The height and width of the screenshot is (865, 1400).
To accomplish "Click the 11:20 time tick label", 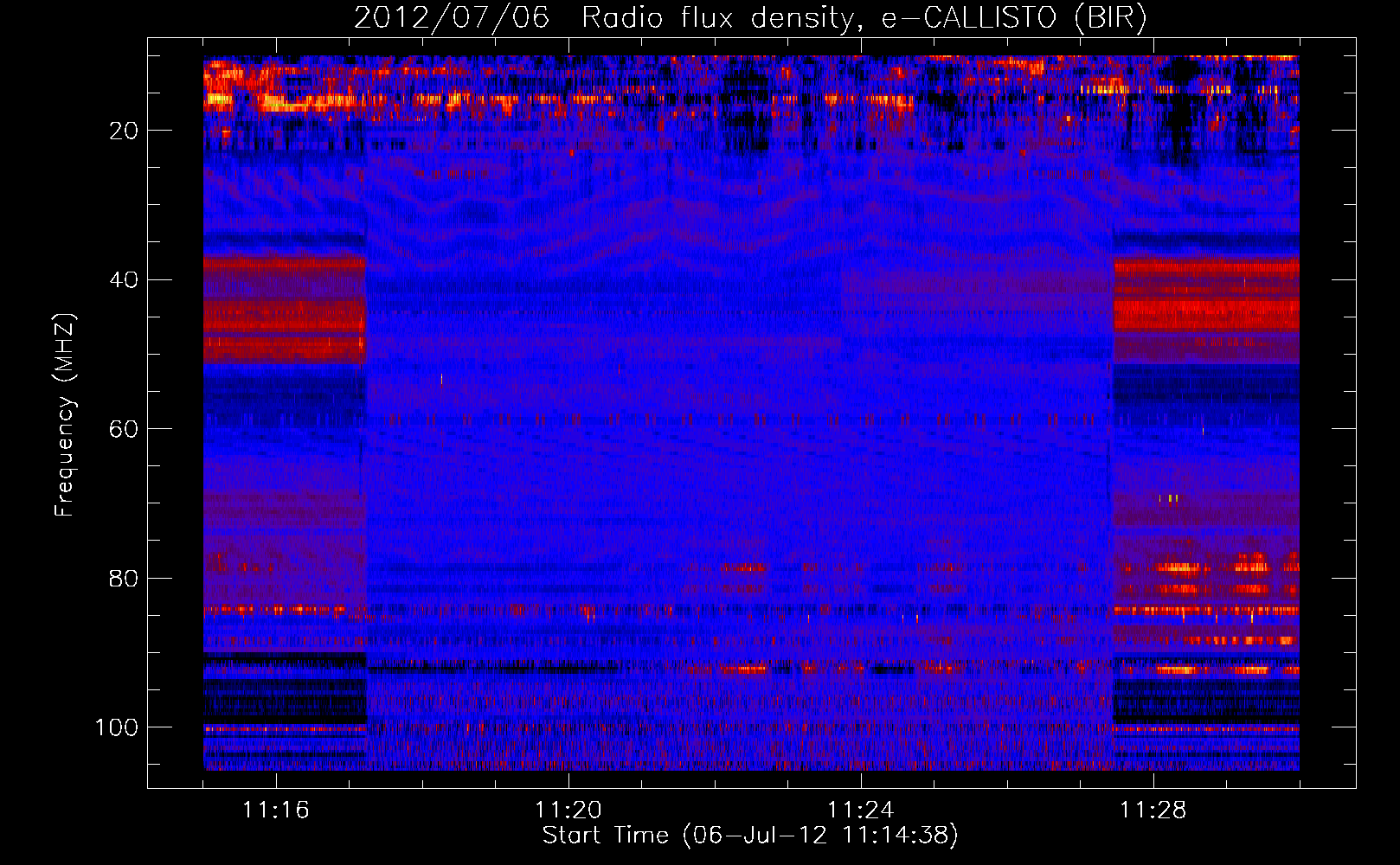I will [568, 811].
